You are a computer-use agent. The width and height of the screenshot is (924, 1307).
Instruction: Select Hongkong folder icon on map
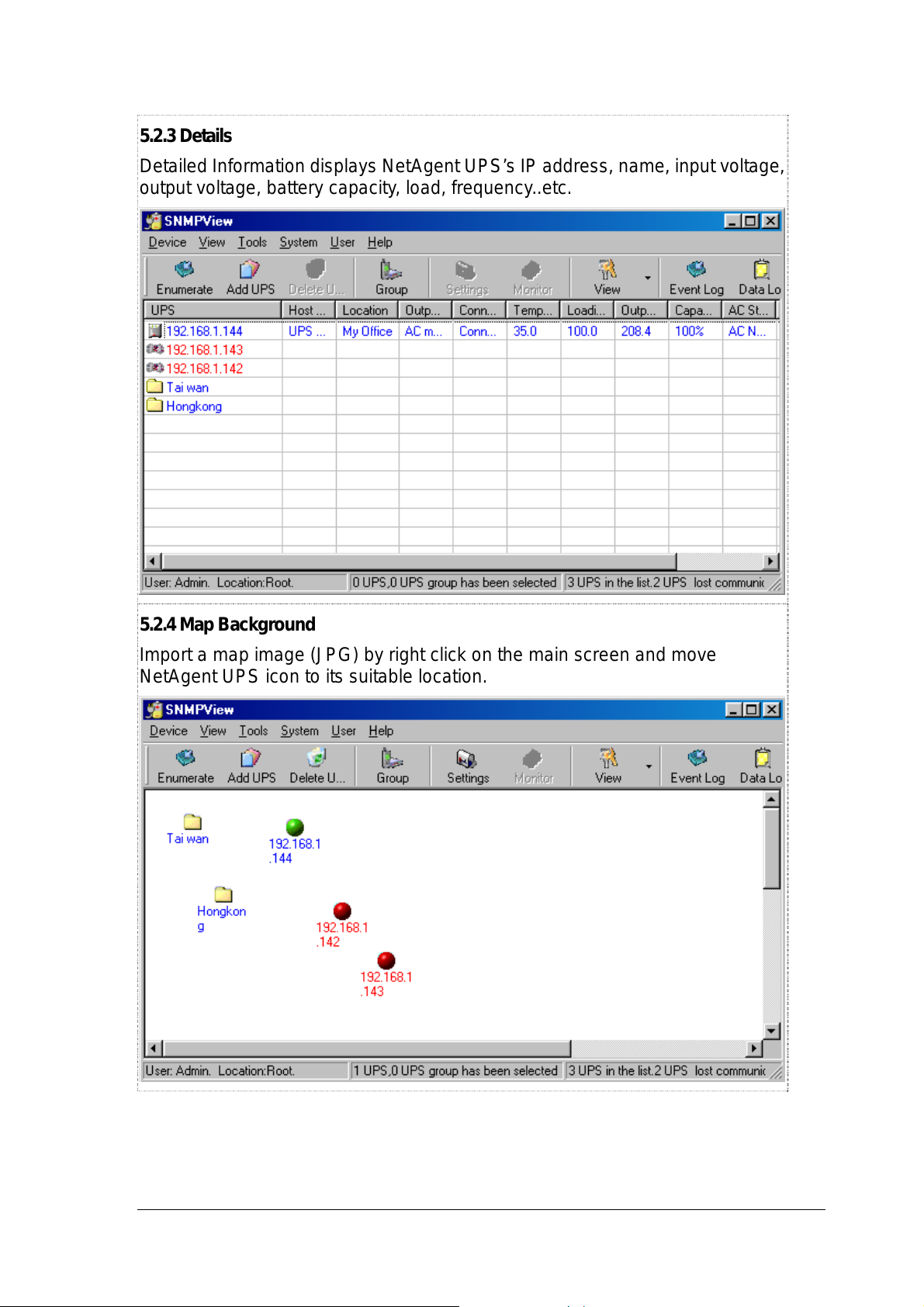223,894
